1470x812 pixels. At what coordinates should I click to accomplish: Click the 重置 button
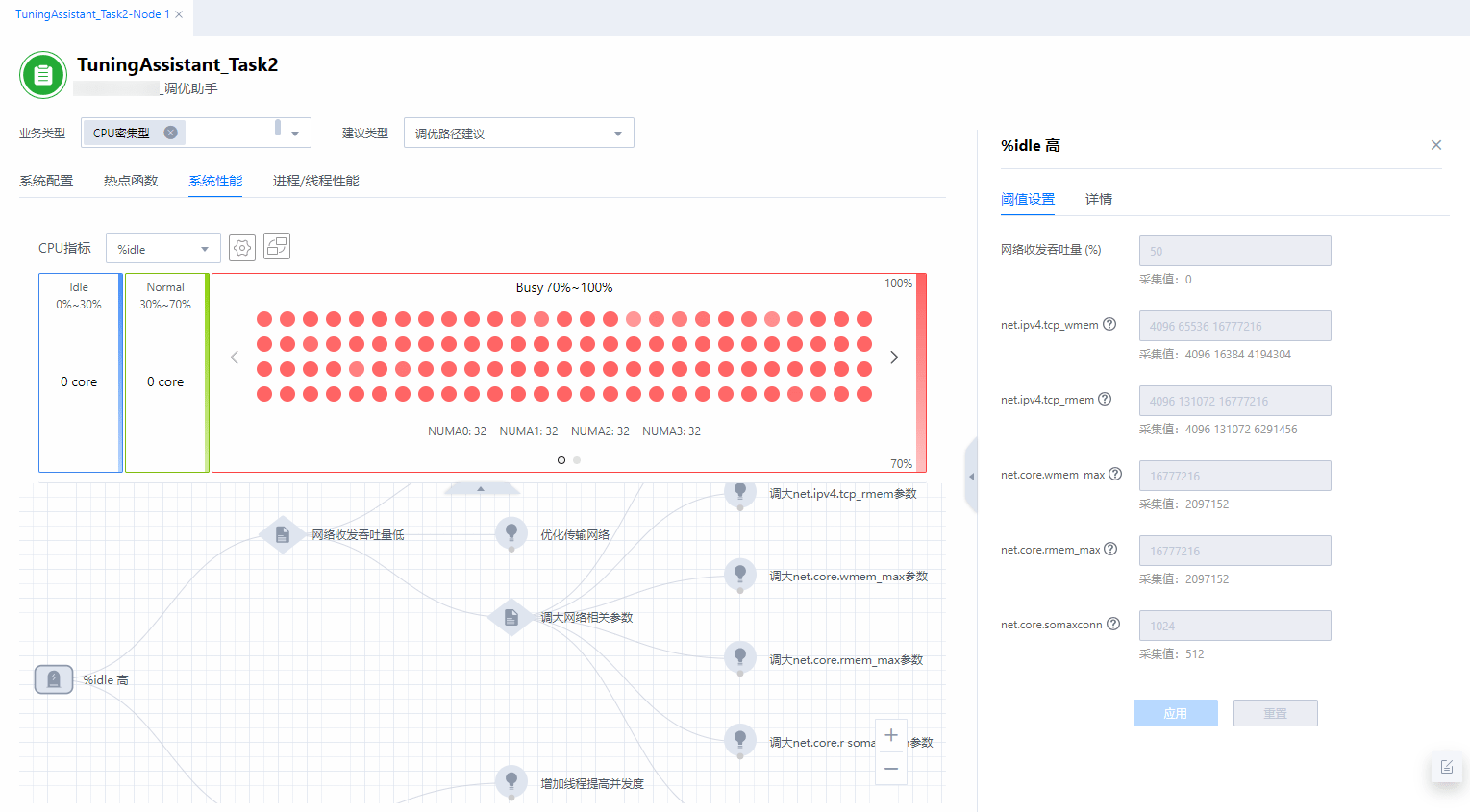click(x=1276, y=713)
